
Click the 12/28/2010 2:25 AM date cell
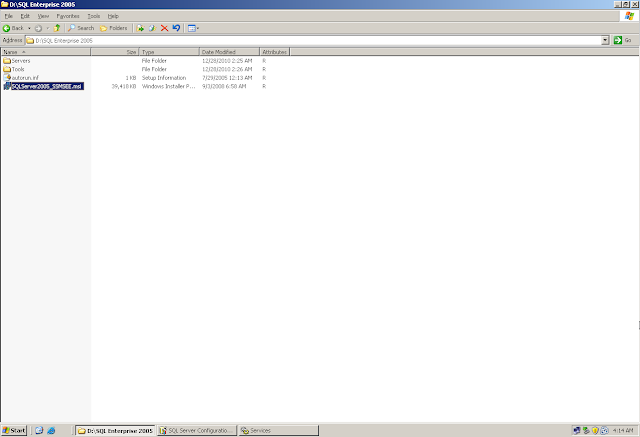click(227, 60)
